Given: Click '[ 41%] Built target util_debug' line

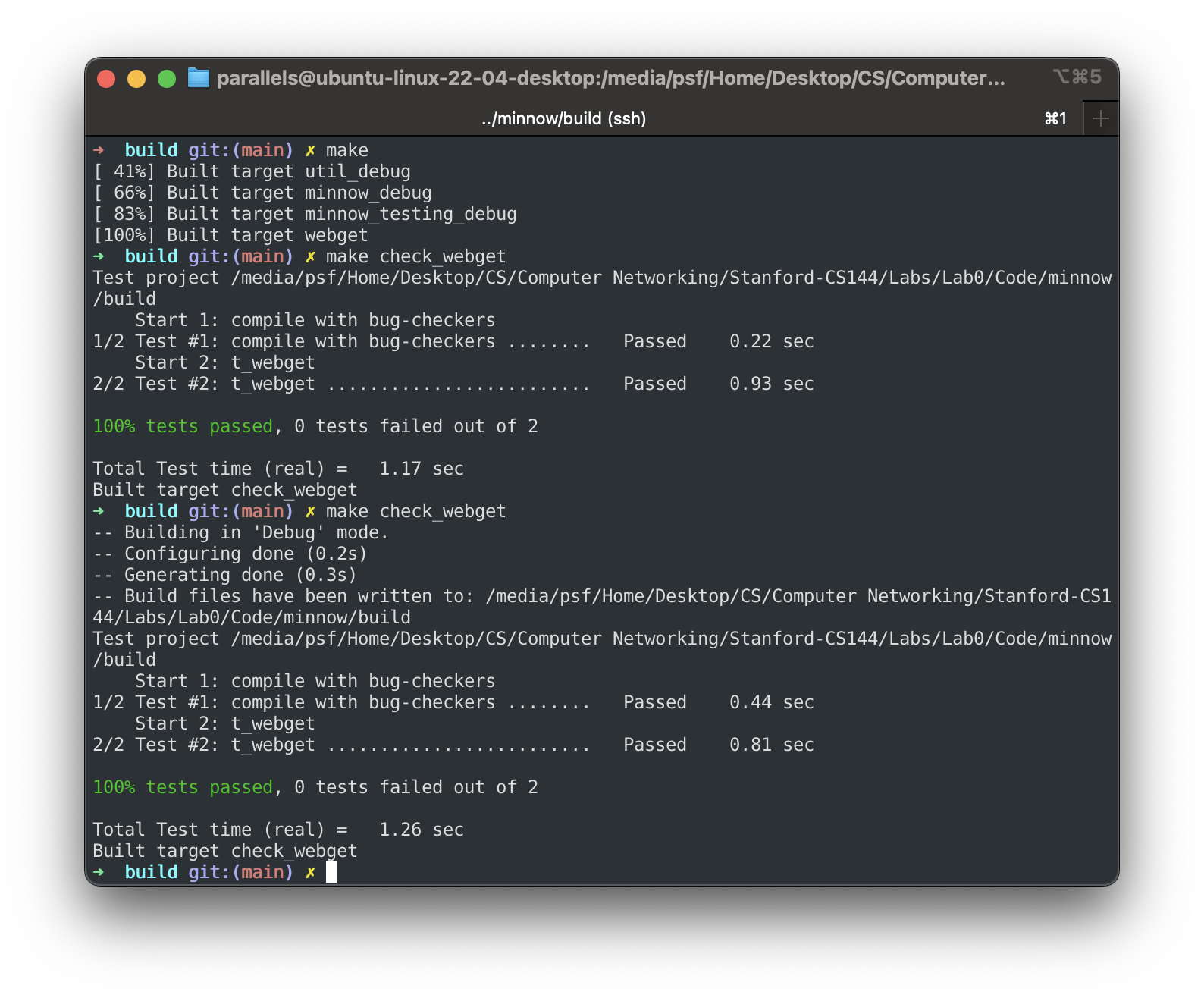Looking at the screenshot, I should pyautogui.click(x=252, y=171).
